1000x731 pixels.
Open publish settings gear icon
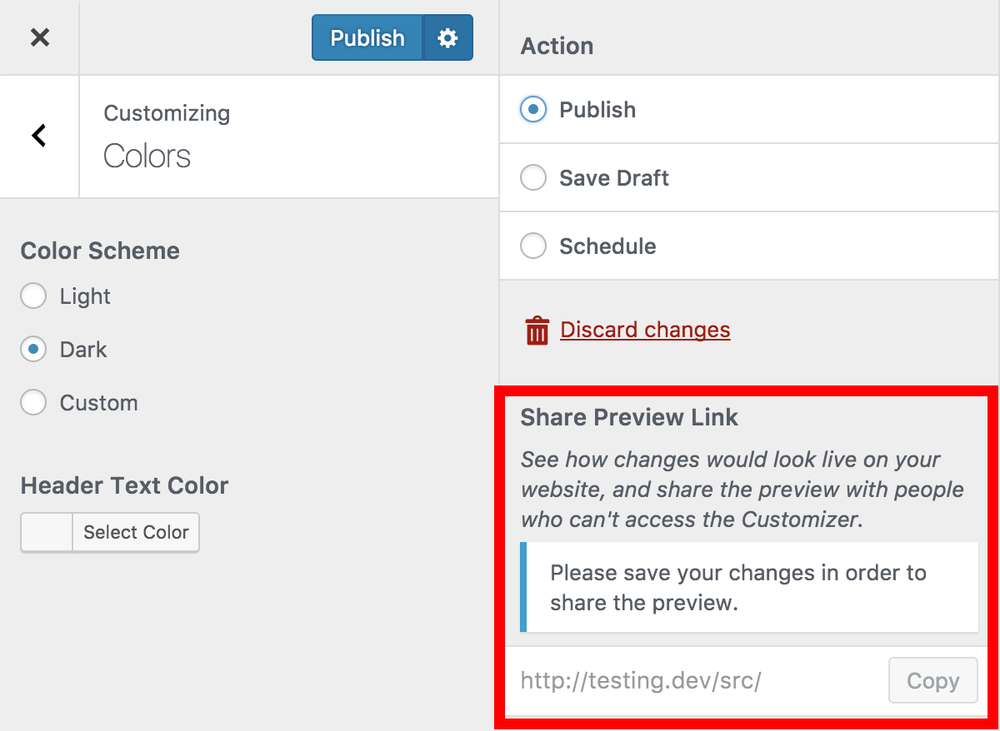coord(448,38)
